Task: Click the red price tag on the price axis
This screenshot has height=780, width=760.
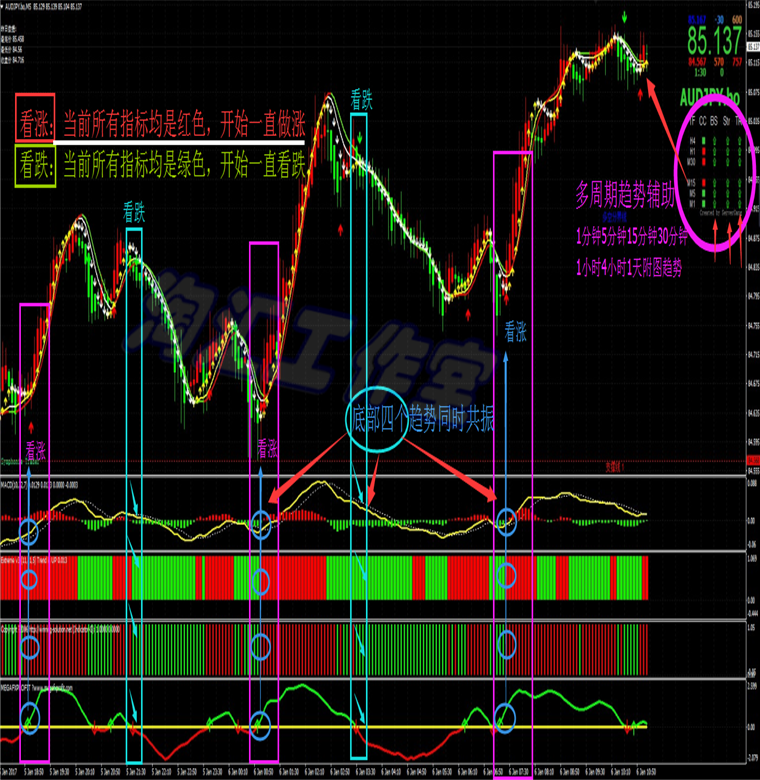Action: point(753,460)
